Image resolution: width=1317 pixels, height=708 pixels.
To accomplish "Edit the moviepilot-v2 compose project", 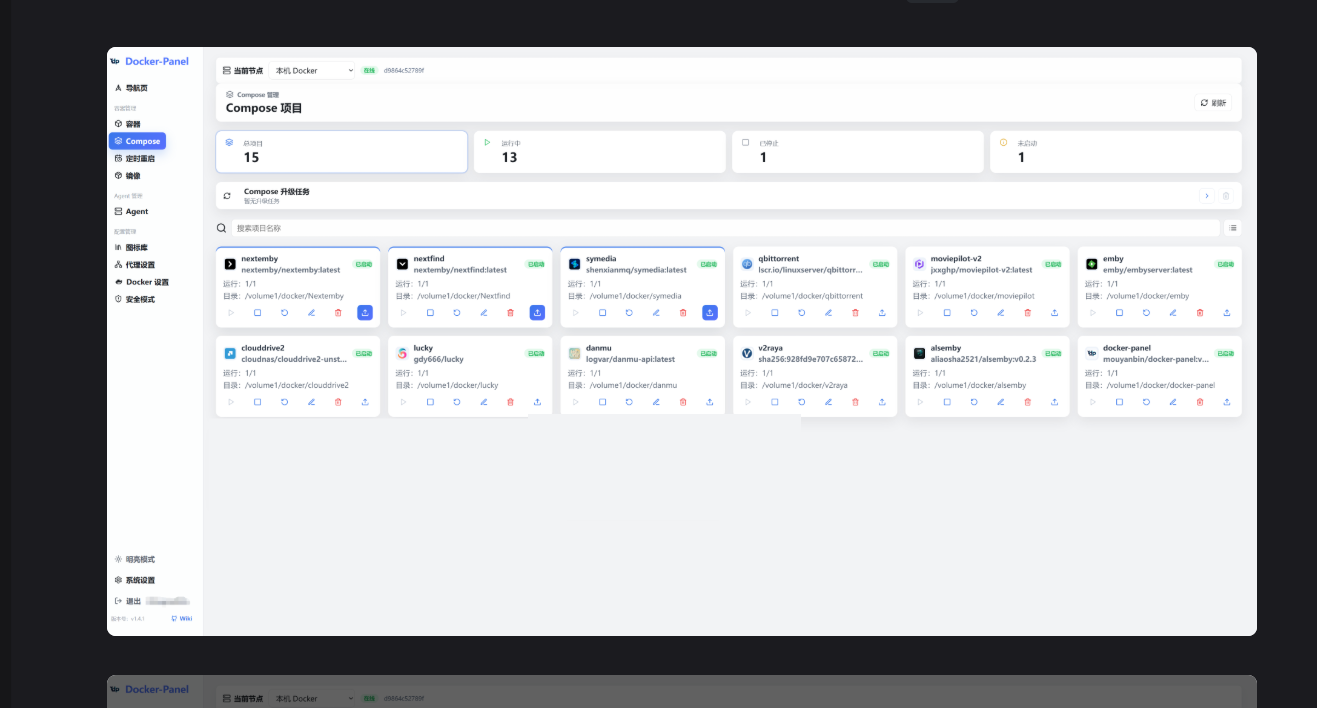I will (x=1001, y=313).
